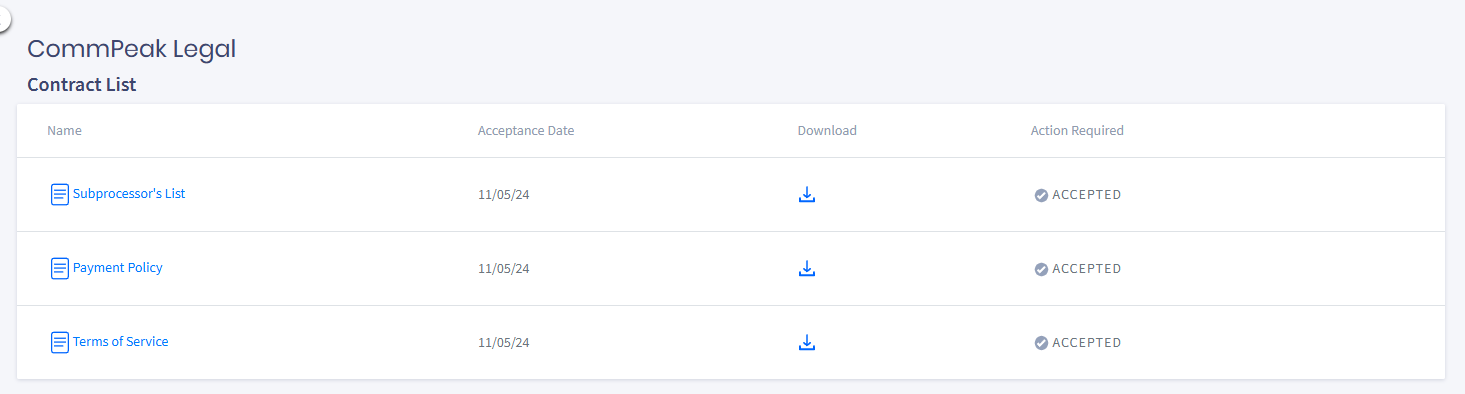Select the Terms of Service acceptance date 11/05/24
Image resolution: width=1465 pixels, height=394 pixels.
(x=503, y=343)
